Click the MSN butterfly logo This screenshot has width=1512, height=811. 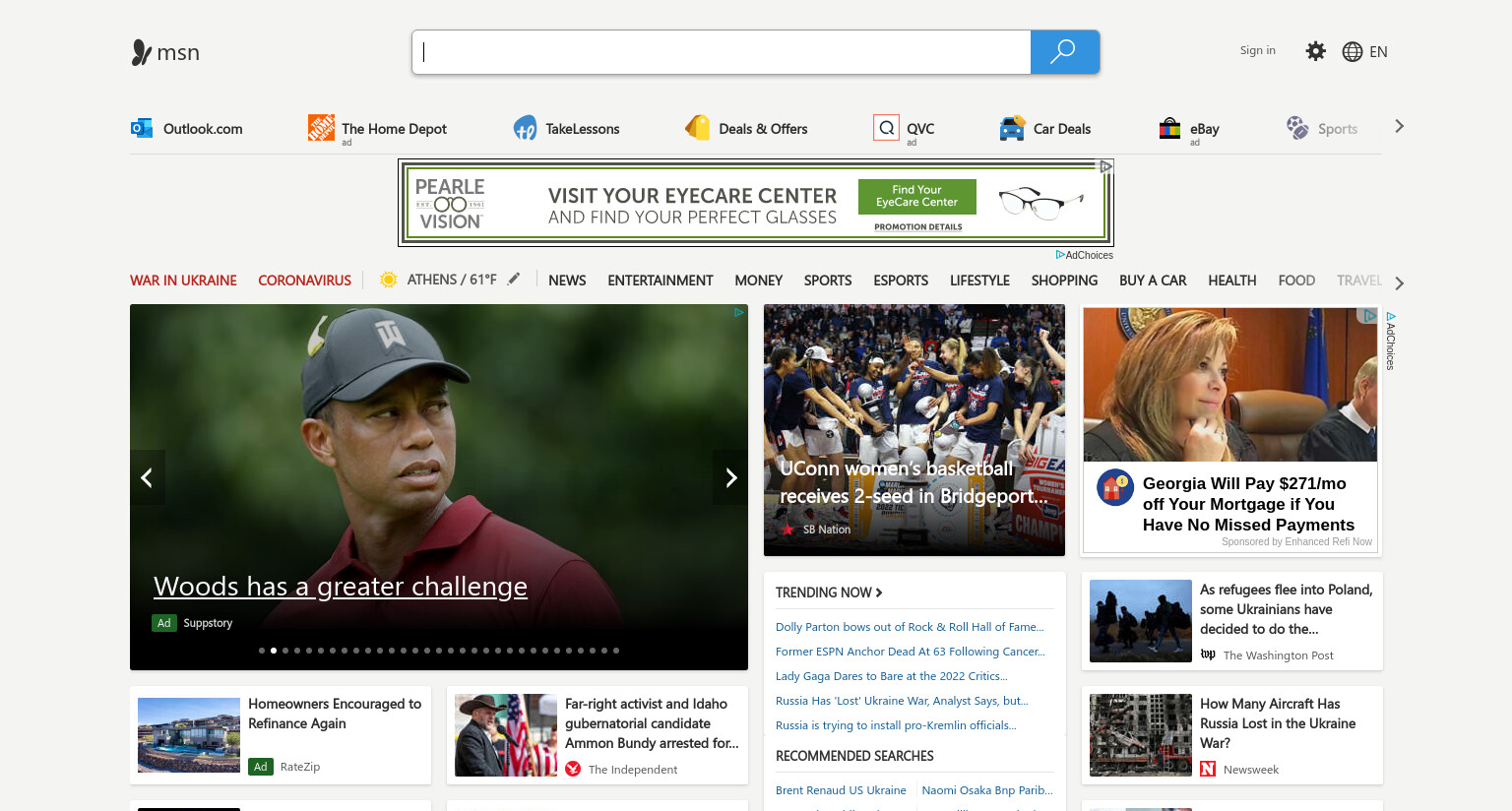pos(141,52)
